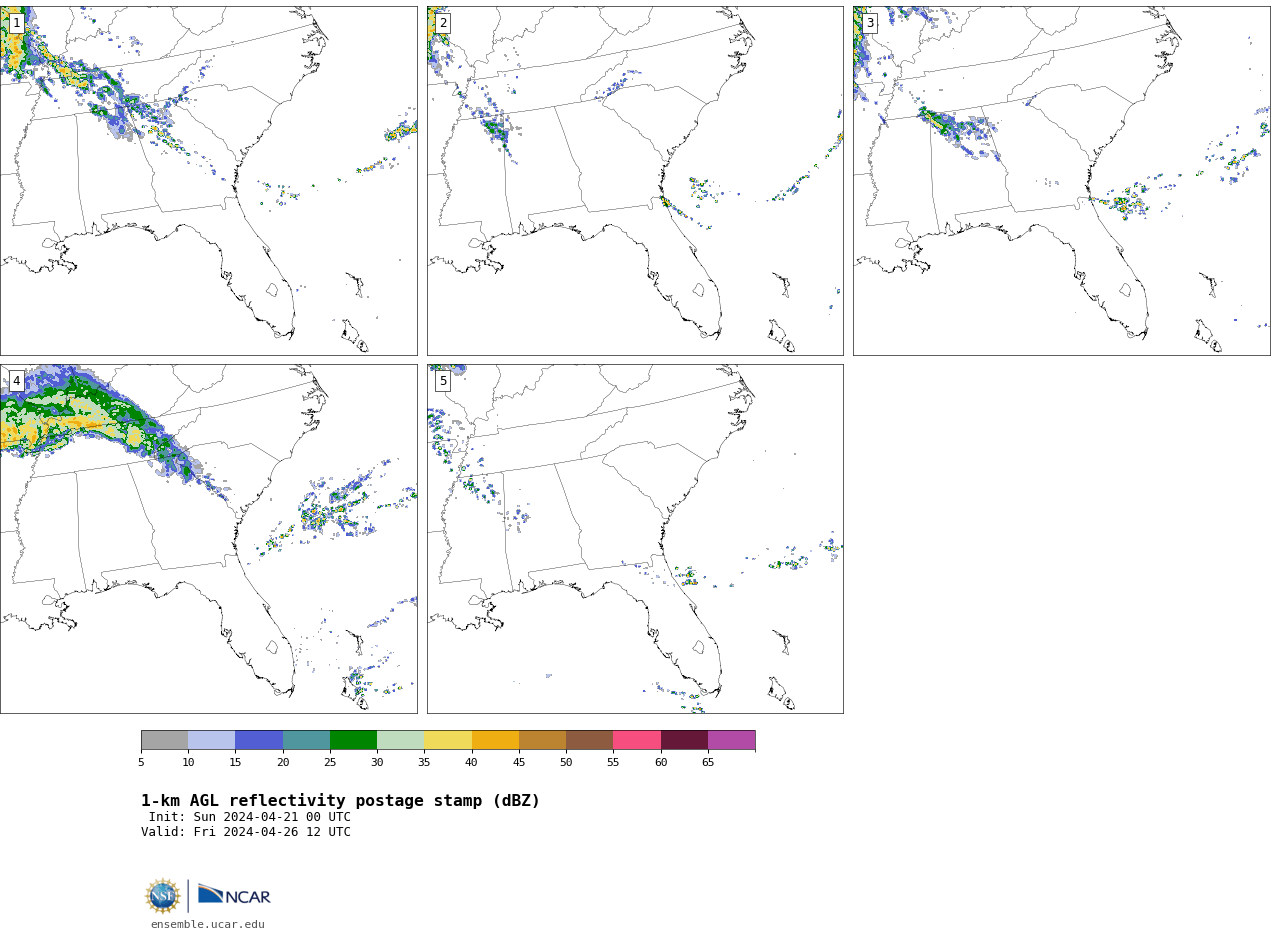The image size is (1280, 936).
Task: Open ensemble member 2 reflectivity map
Action: click(x=635, y=181)
